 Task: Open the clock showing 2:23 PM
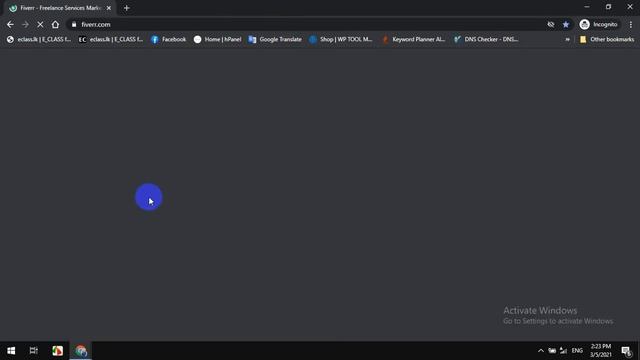click(x=600, y=351)
